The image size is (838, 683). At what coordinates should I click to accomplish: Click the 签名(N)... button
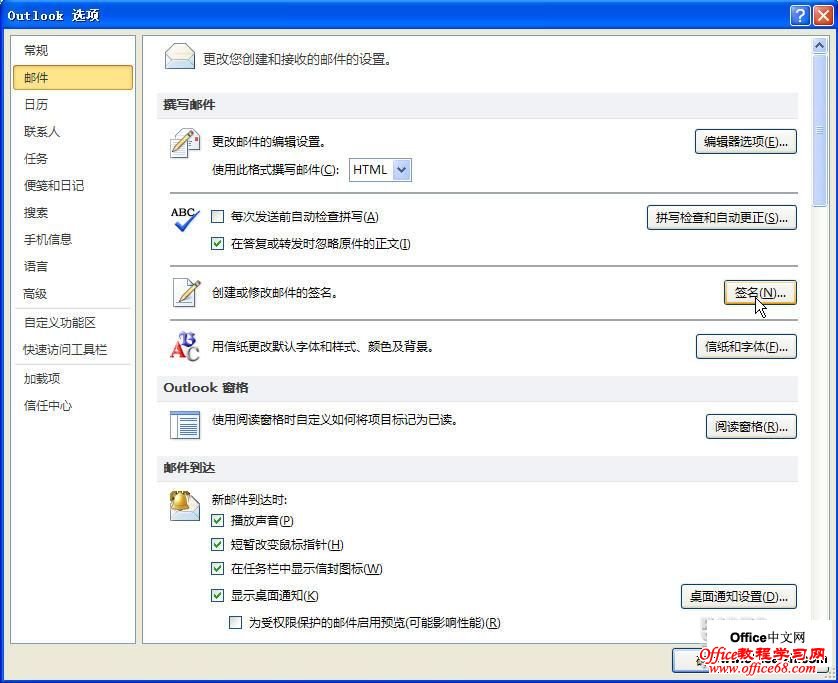pos(760,293)
